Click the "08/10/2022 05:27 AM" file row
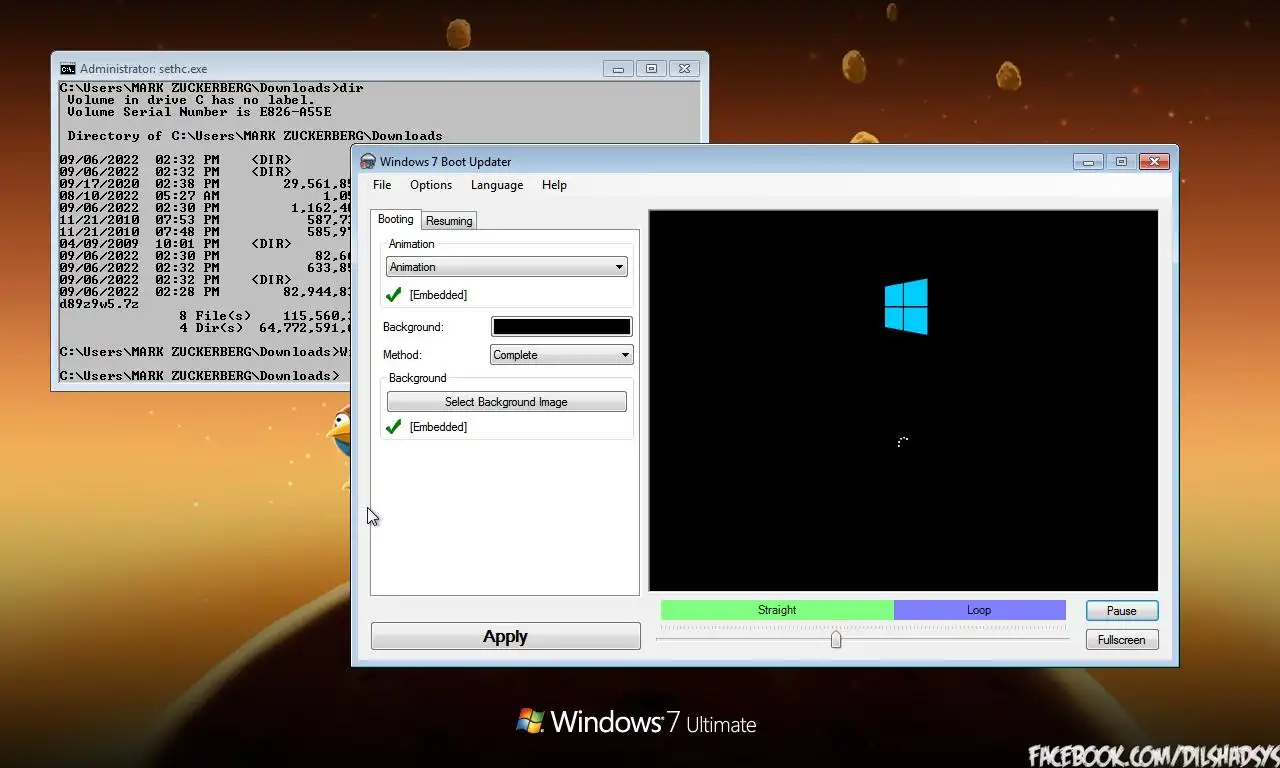This screenshot has width=1280, height=768. click(205, 196)
